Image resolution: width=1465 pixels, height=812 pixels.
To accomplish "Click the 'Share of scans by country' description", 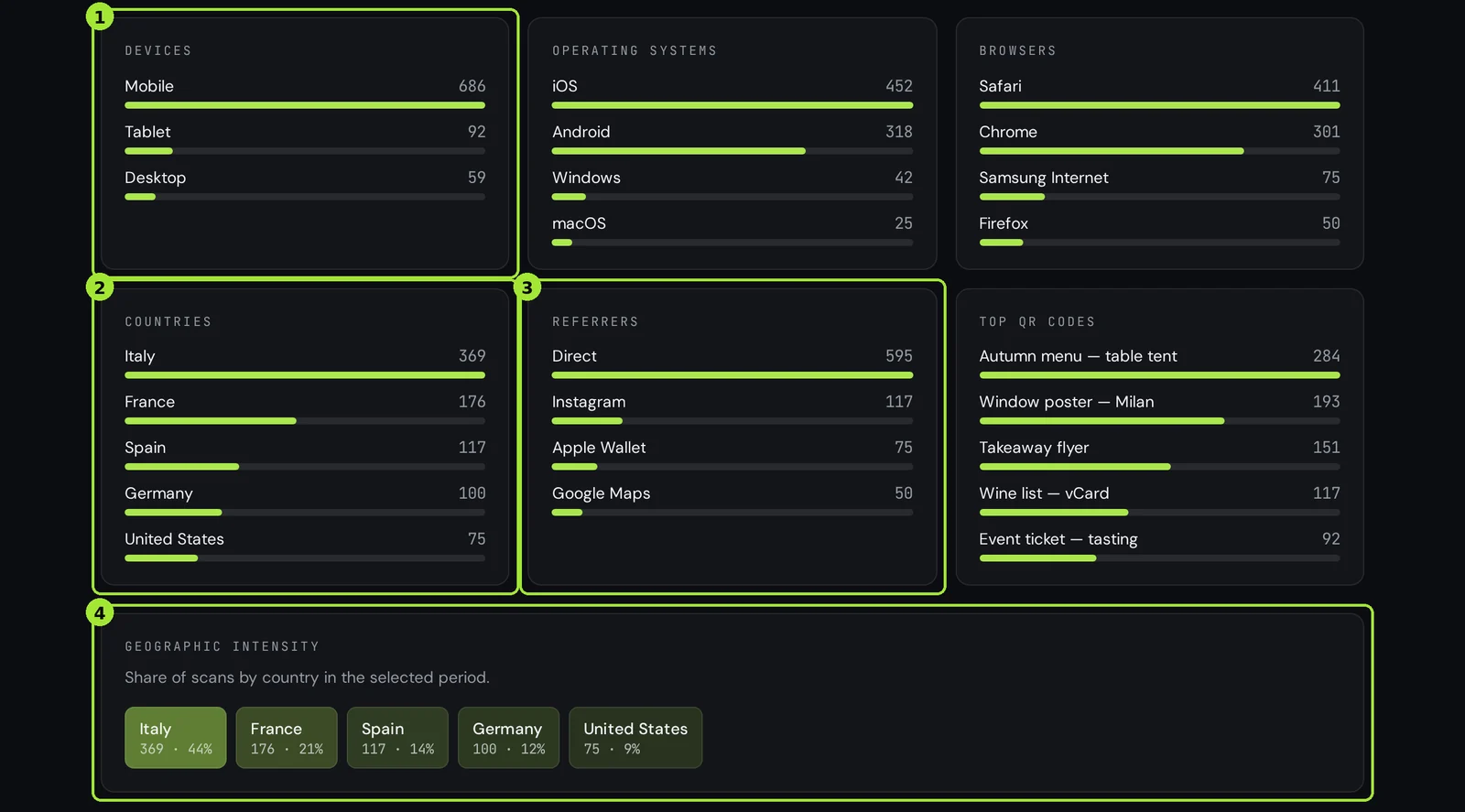I will pos(307,677).
